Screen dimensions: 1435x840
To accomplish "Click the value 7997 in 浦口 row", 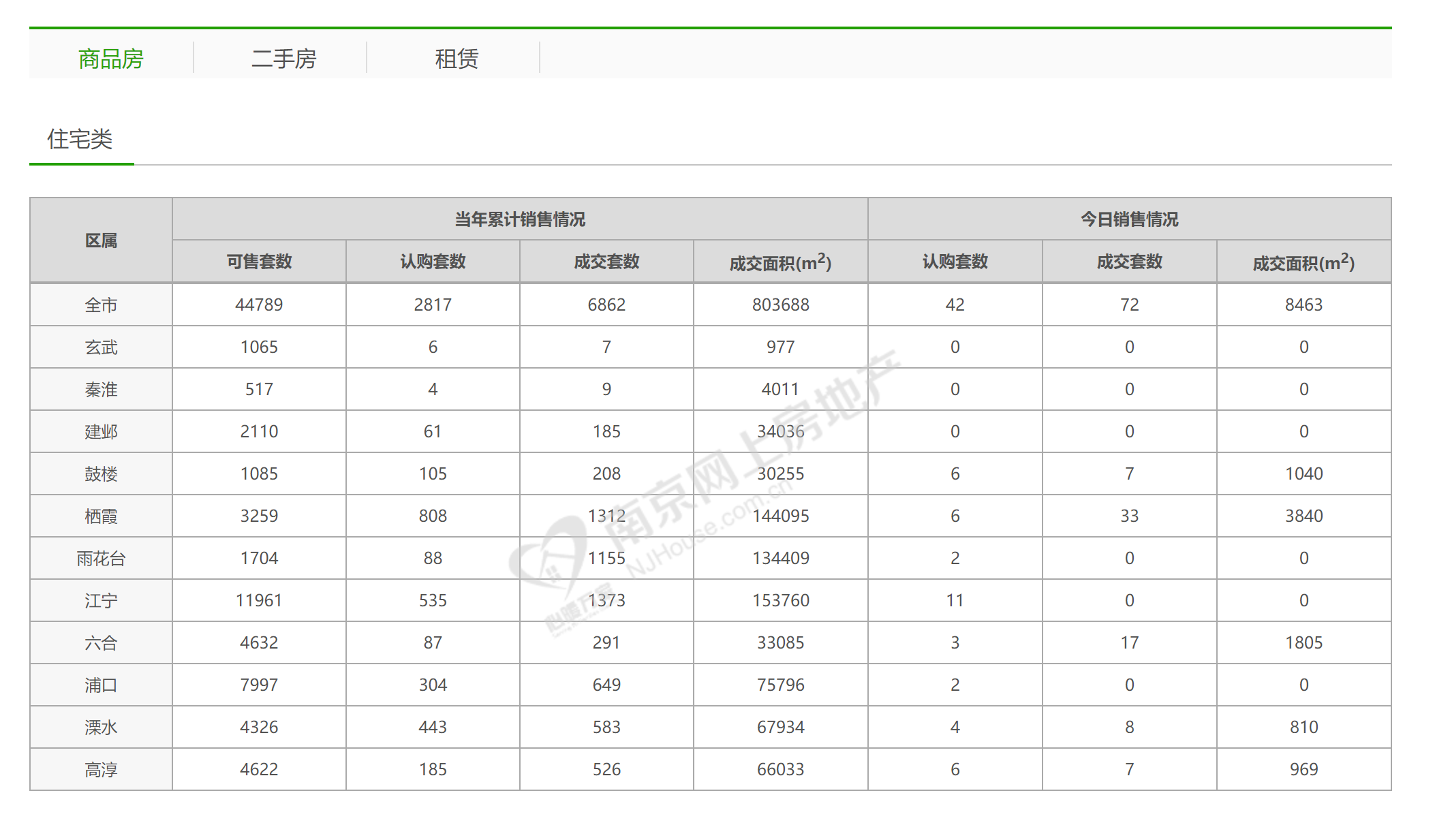I will tap(259, 685).
